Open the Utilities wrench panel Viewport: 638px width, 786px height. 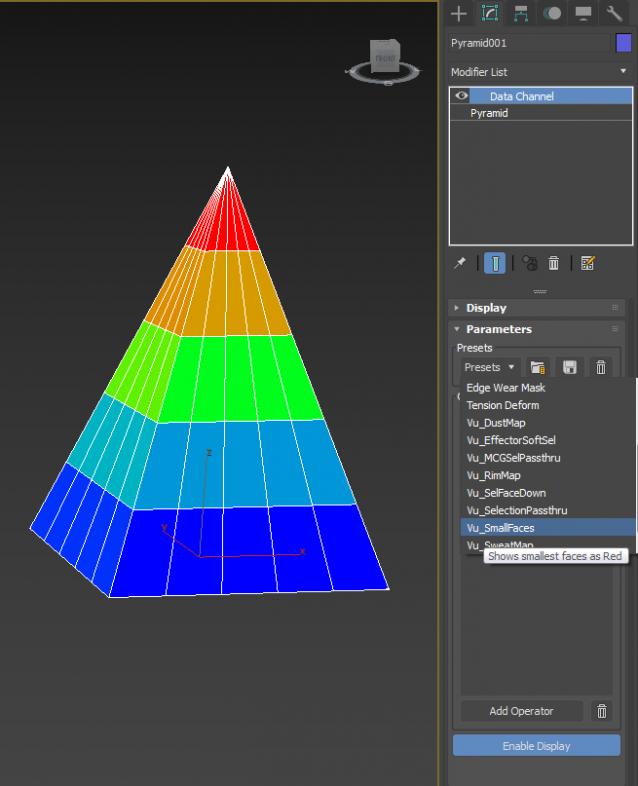614,13
